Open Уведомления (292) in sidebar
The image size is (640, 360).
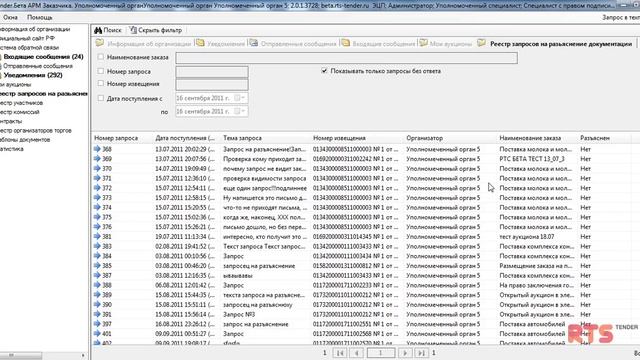[32, 75]
